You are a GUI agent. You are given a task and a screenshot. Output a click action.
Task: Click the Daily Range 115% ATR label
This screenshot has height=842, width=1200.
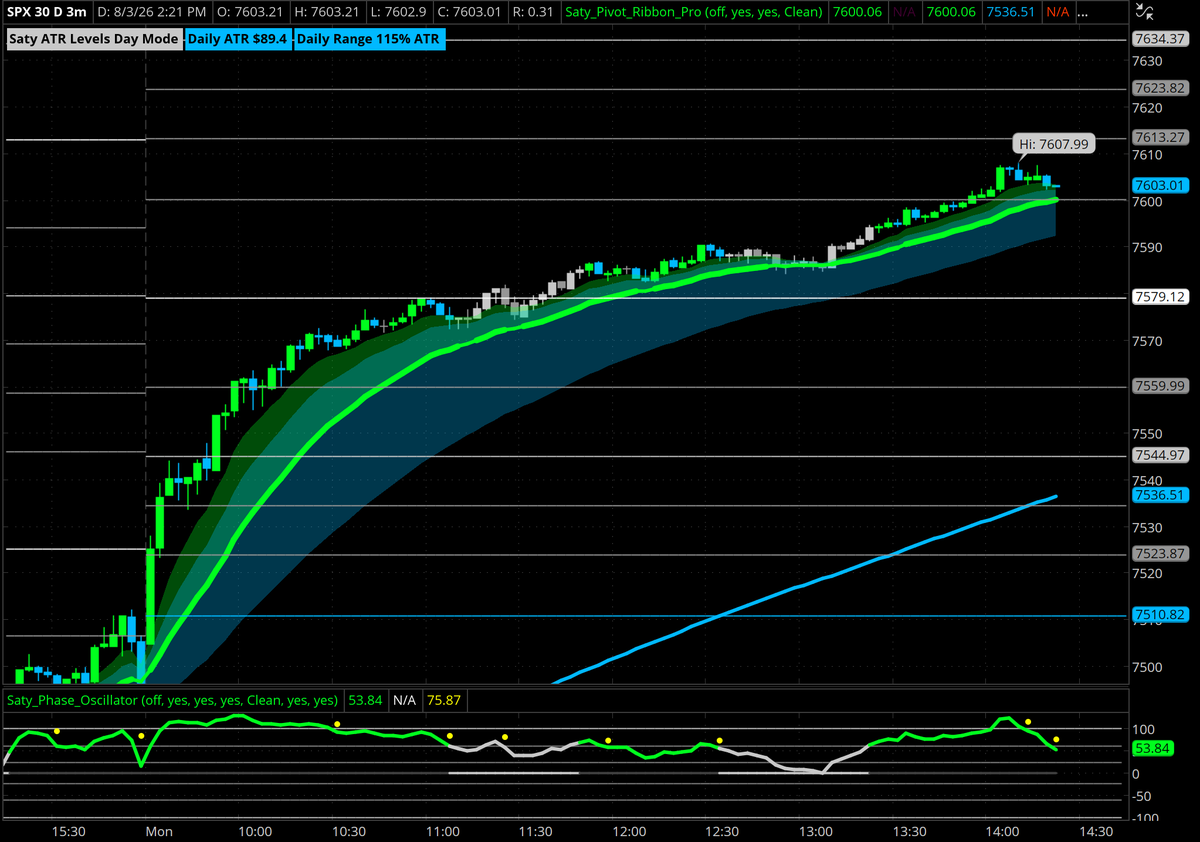[x=370, y=39]
